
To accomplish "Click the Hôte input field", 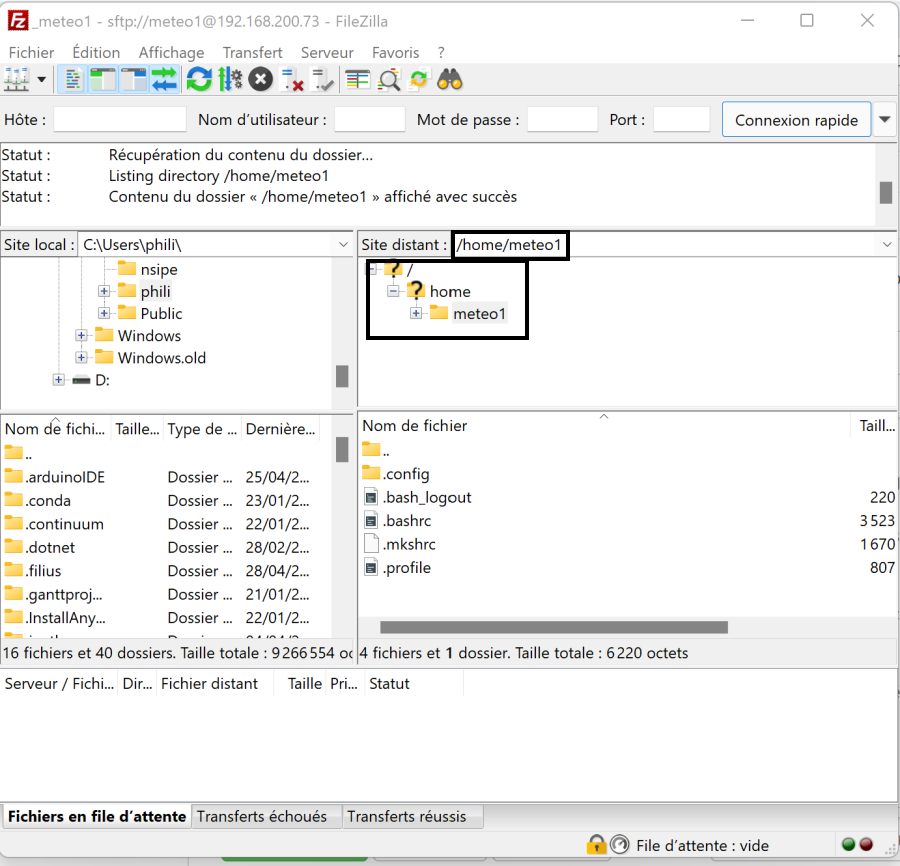I will coord(120,120).
